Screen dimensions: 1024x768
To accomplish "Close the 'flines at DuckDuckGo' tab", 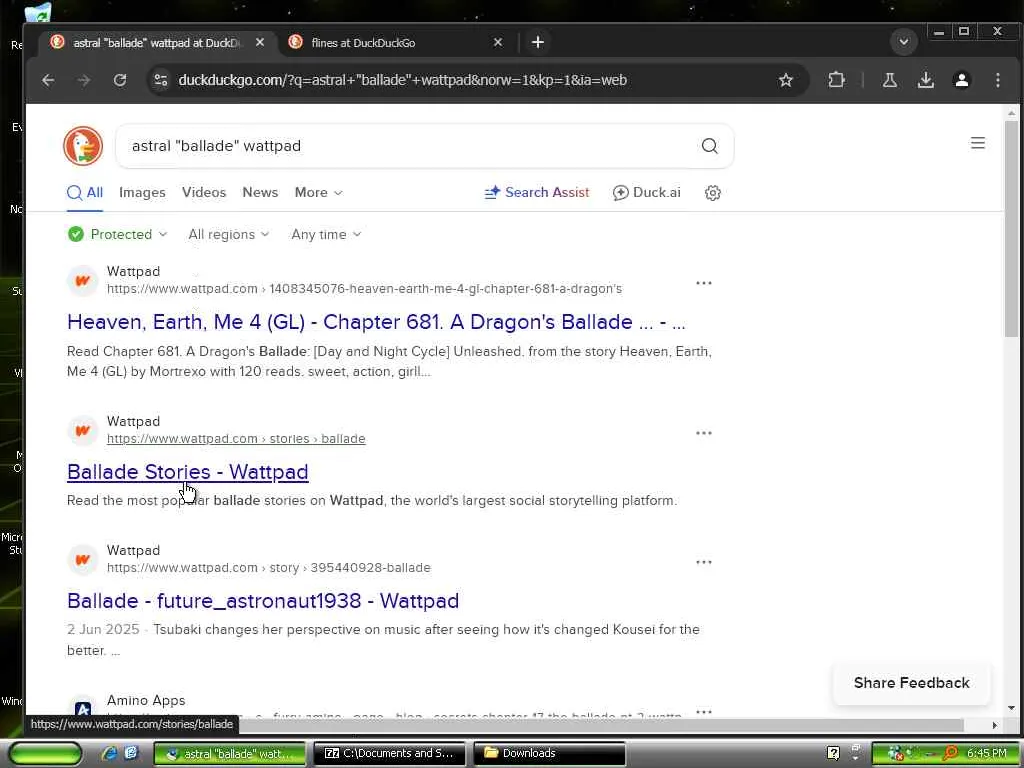I will 498,42.
